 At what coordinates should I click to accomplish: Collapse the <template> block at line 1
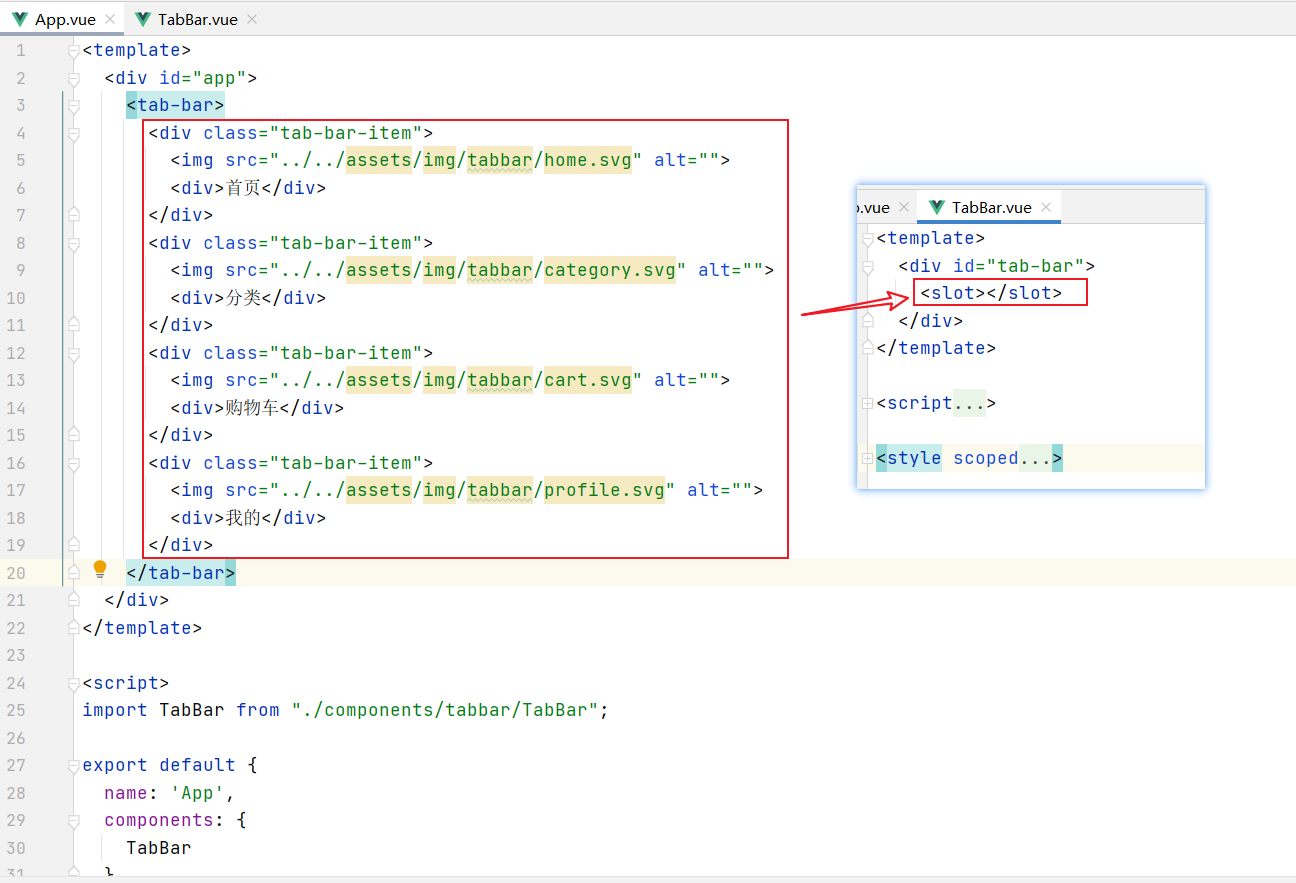point(73,50)
